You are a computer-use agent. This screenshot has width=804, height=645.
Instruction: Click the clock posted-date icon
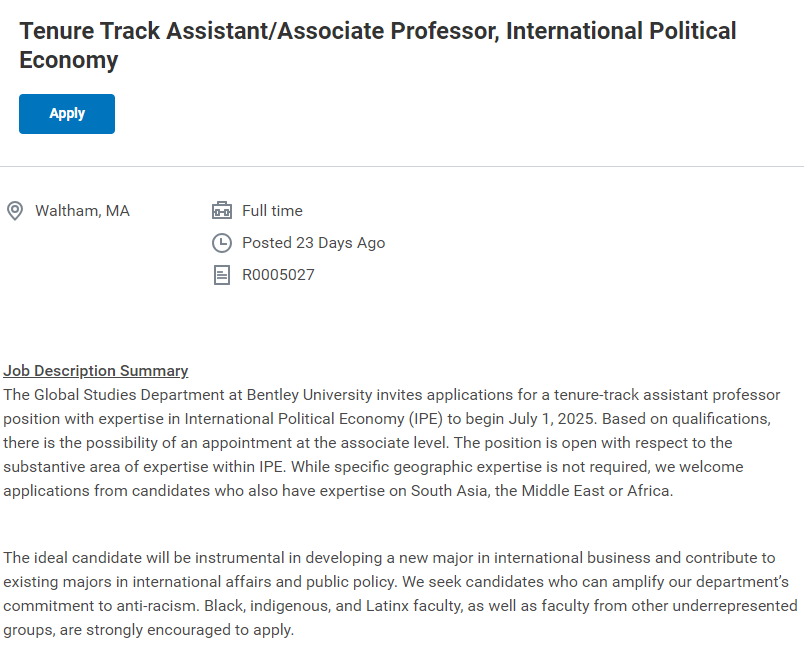(x=222, y=243)
